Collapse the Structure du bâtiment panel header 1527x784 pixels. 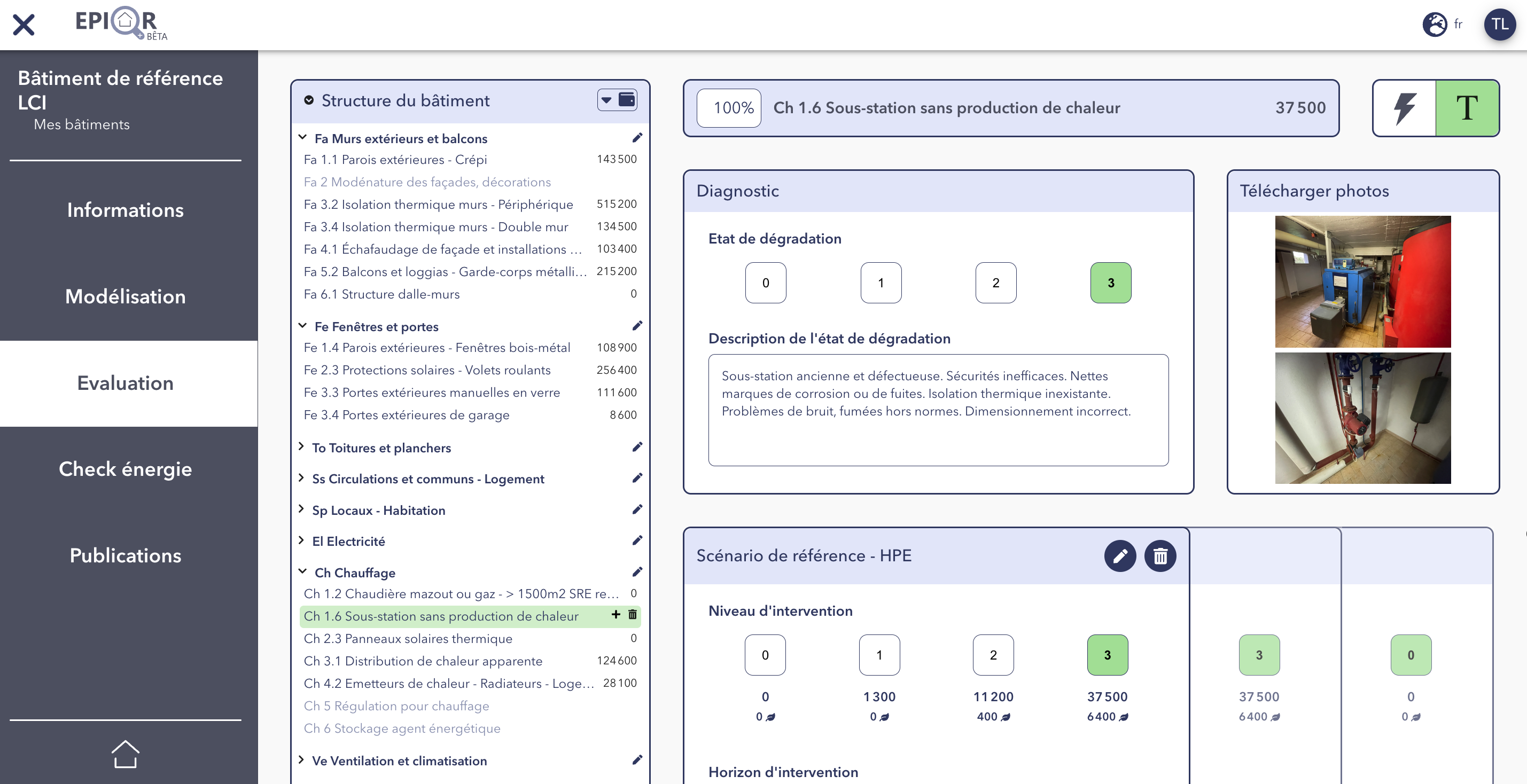309,100
